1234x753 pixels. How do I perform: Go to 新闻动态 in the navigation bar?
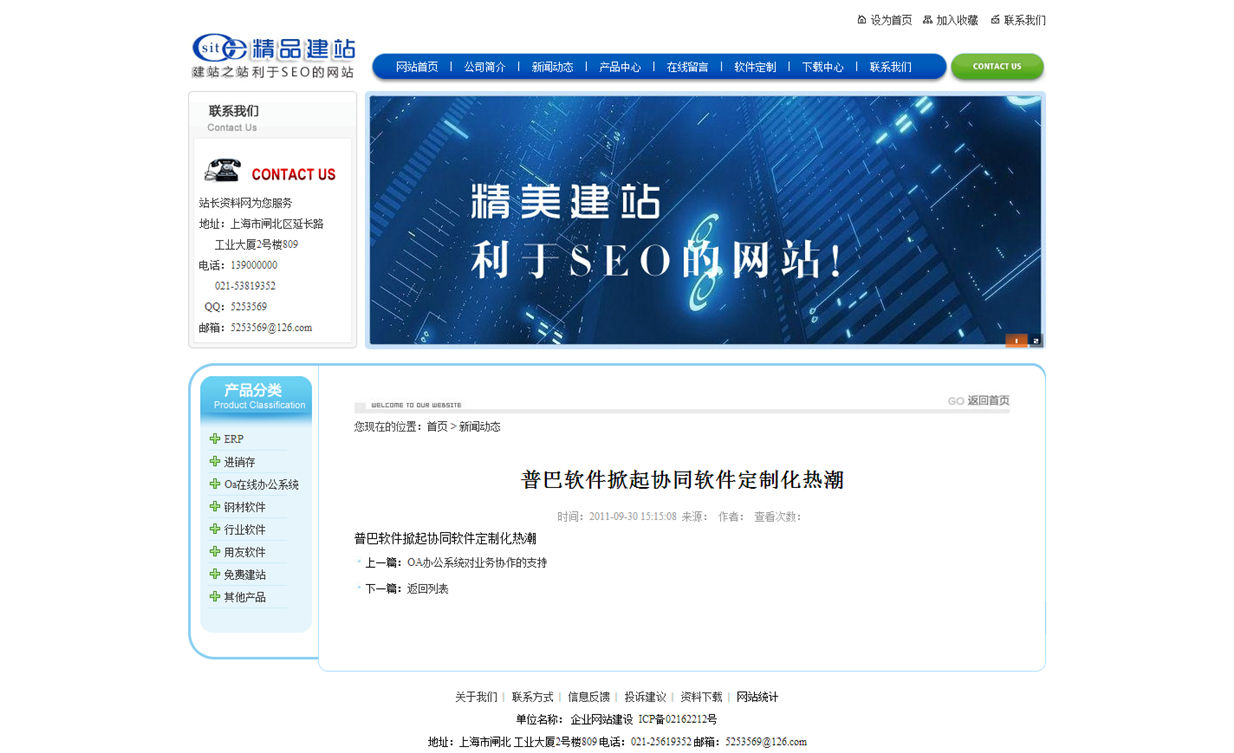pyautogui.click(x=553, y=67)
